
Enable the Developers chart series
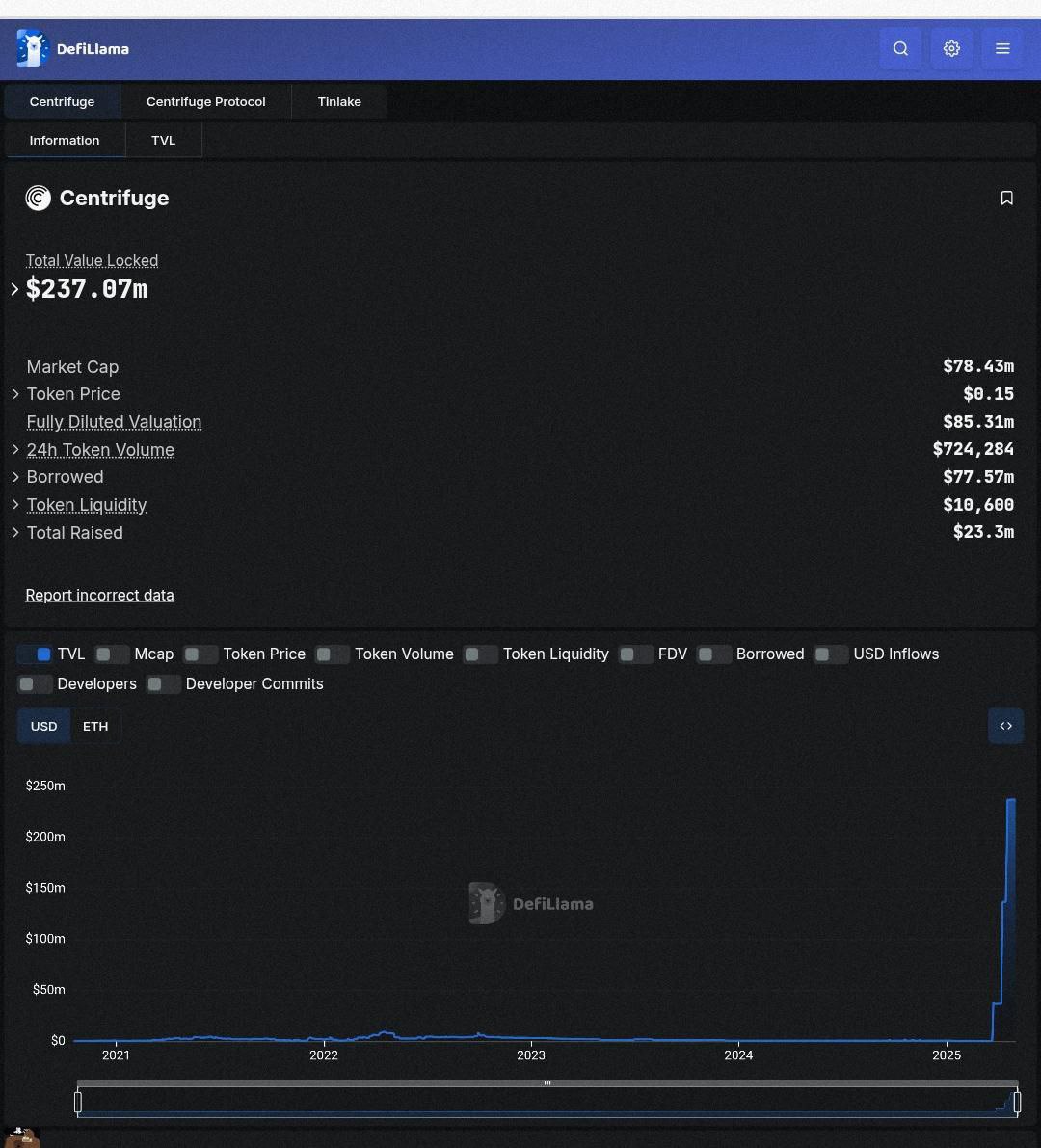coord(35,684)
